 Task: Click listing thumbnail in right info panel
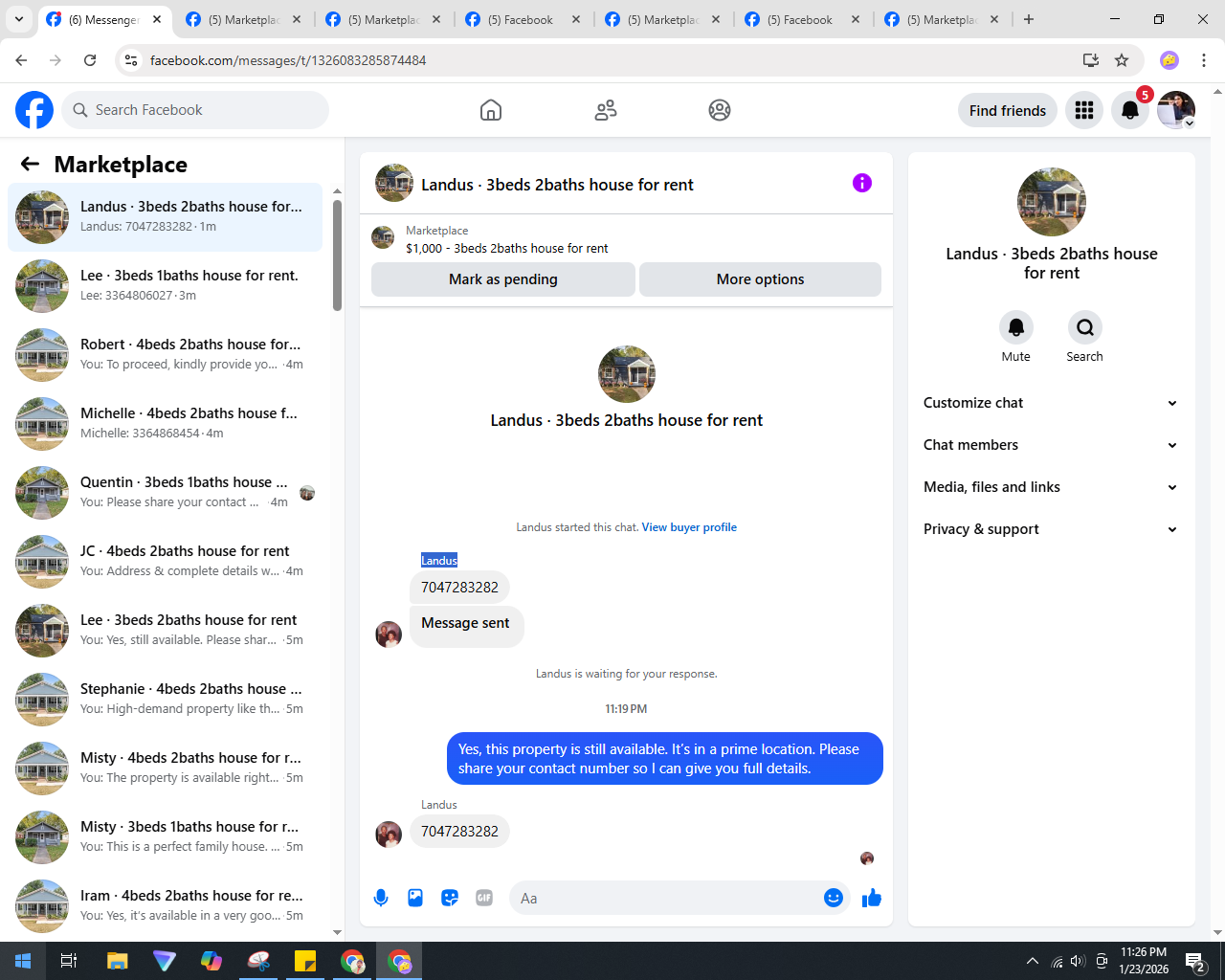pyautogui.click(x=1052, y=202)
